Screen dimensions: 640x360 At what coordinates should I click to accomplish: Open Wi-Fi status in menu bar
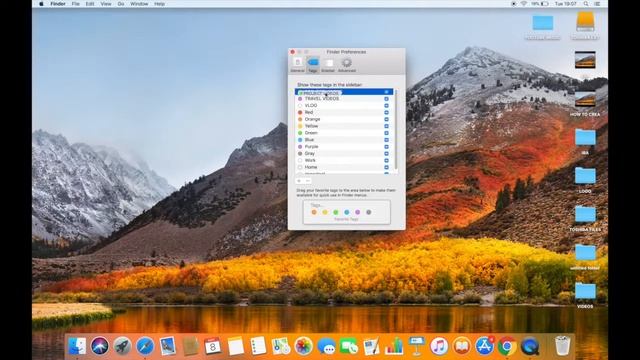point(524,4)
